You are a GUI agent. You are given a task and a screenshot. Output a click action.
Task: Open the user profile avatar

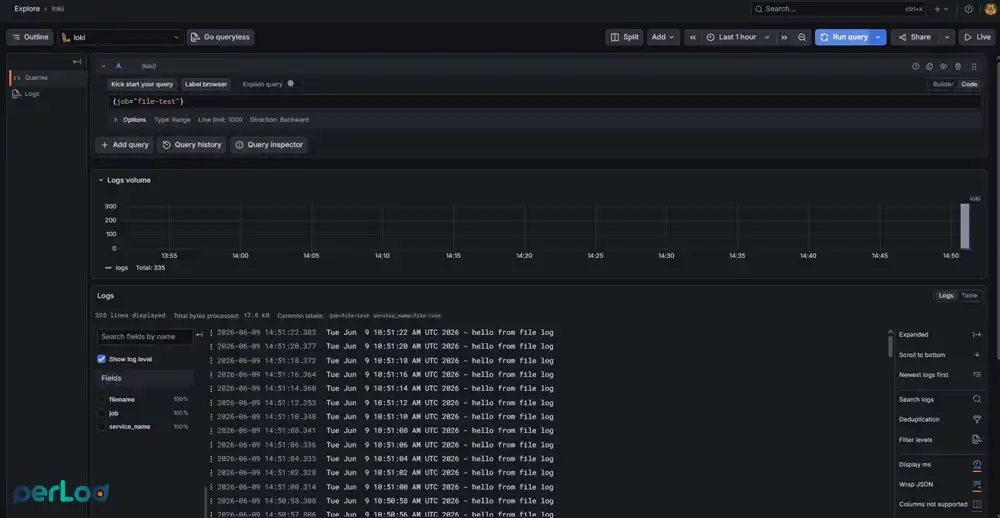[990, 9]
